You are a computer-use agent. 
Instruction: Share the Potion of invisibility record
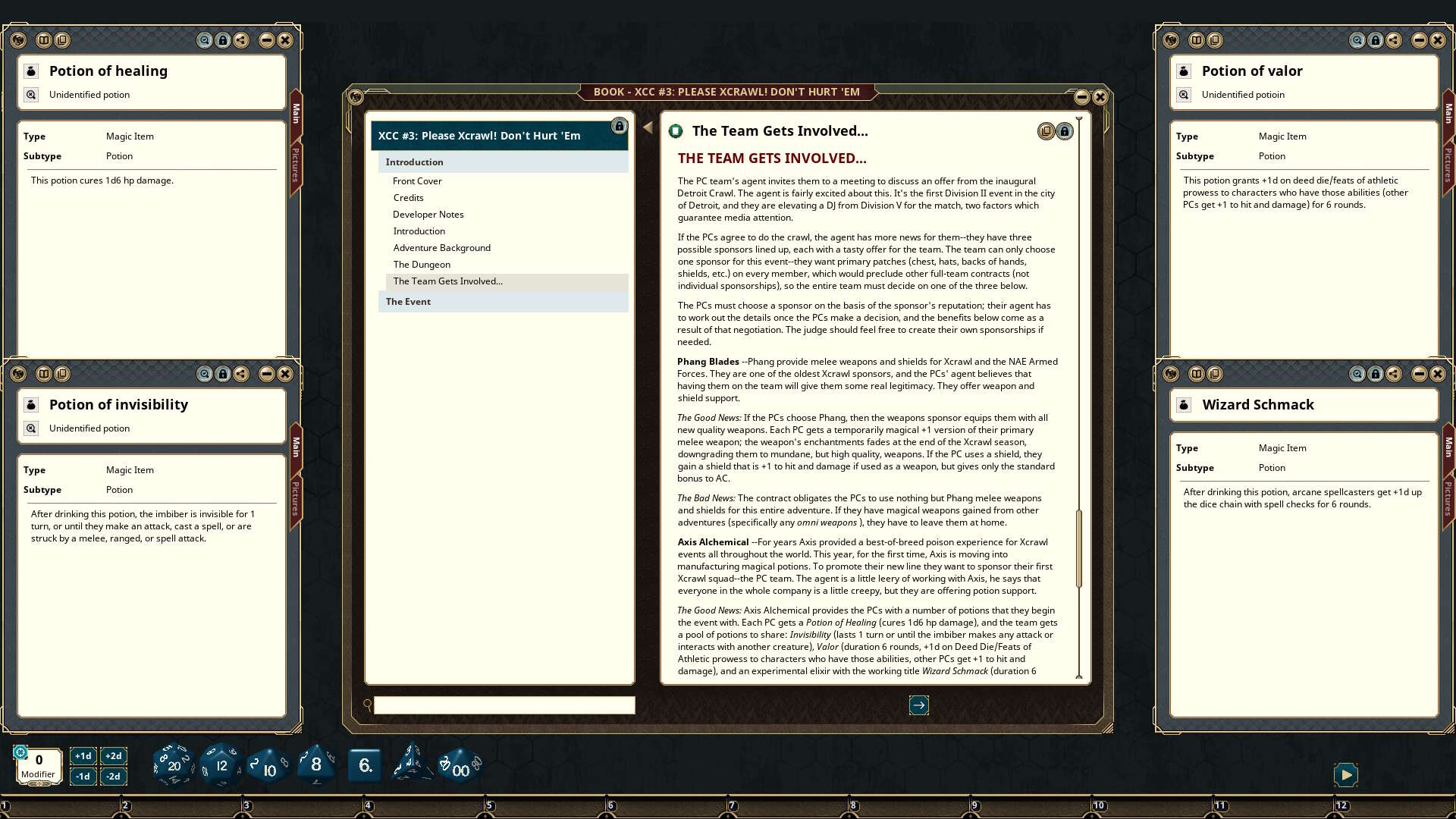(241, 374)
